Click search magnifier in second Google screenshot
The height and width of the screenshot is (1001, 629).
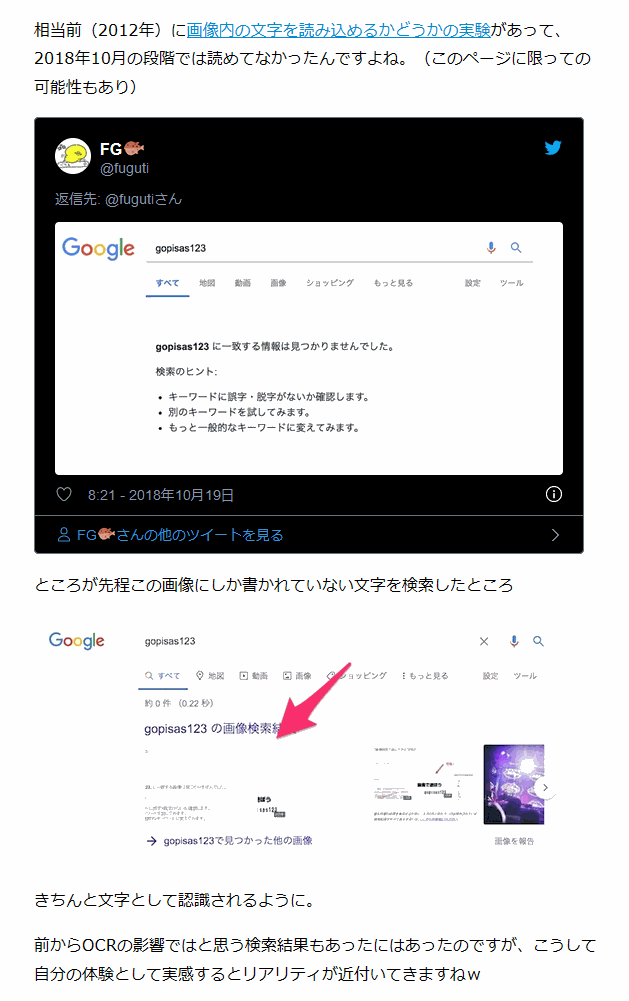[538, 641]
